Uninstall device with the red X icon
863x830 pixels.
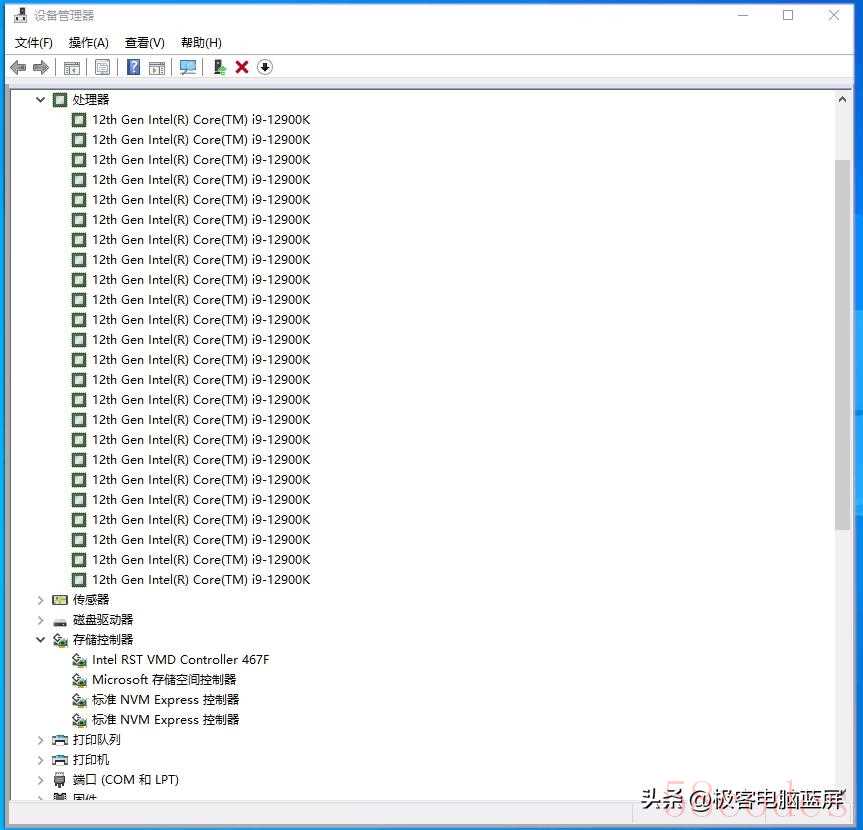coord(242,67)
